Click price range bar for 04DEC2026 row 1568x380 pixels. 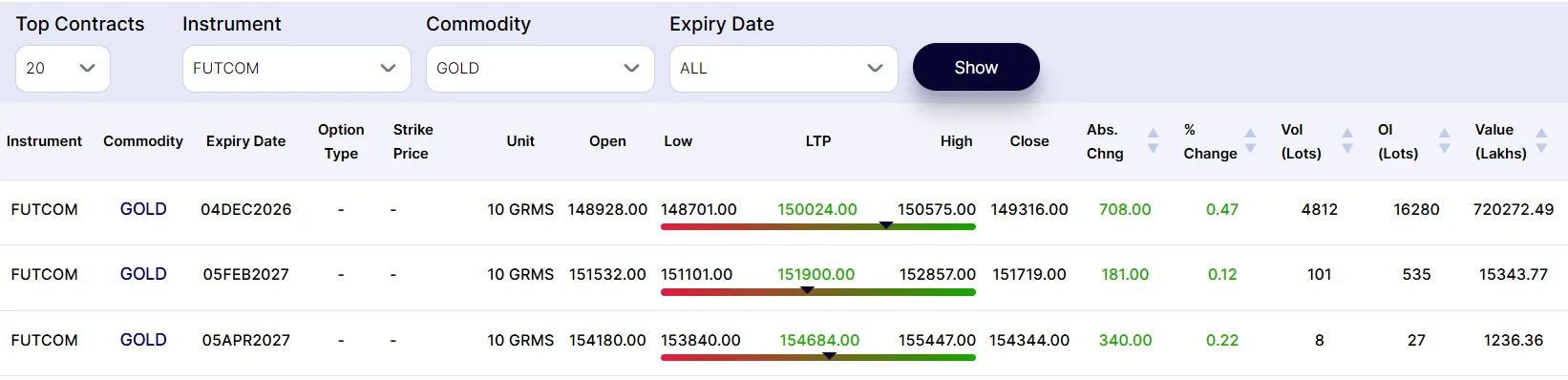click(x=818, y=226)
